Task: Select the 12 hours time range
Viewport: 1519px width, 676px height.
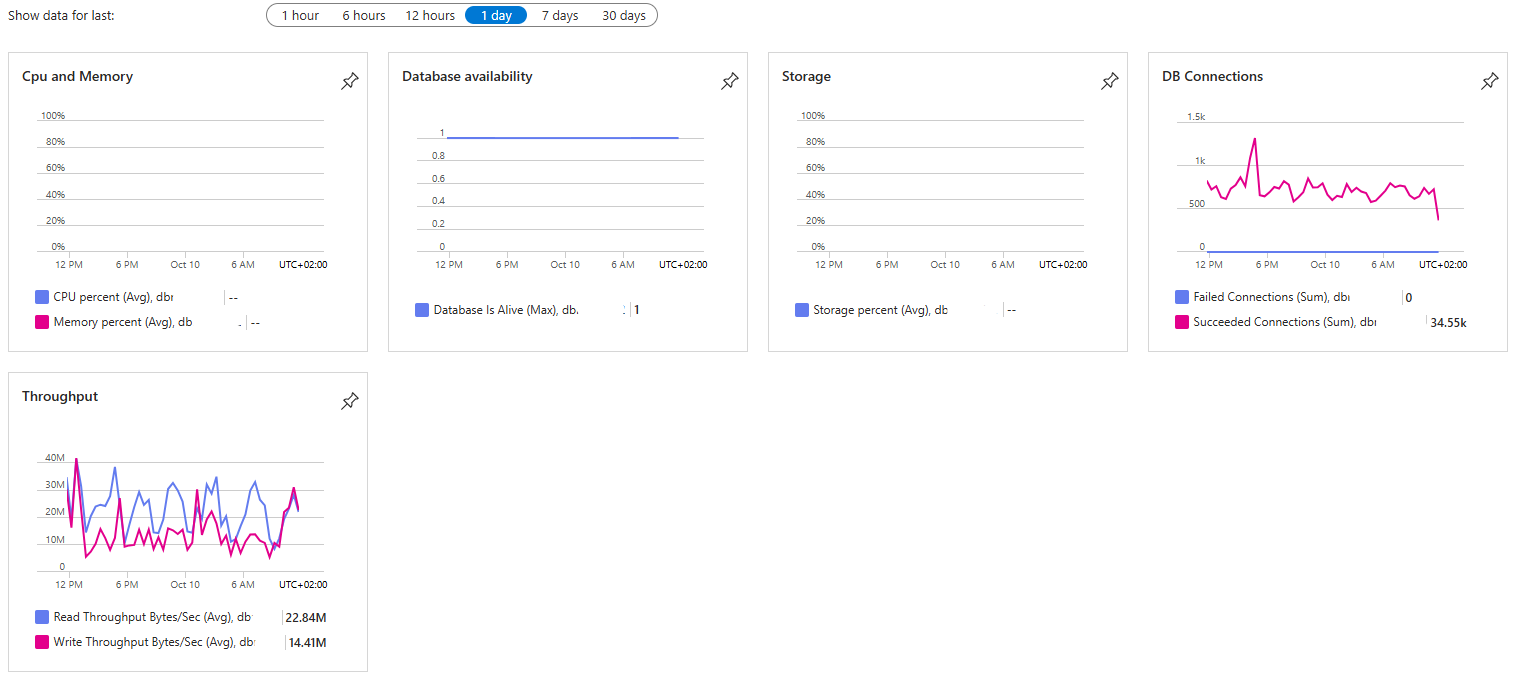Action: 430,15
